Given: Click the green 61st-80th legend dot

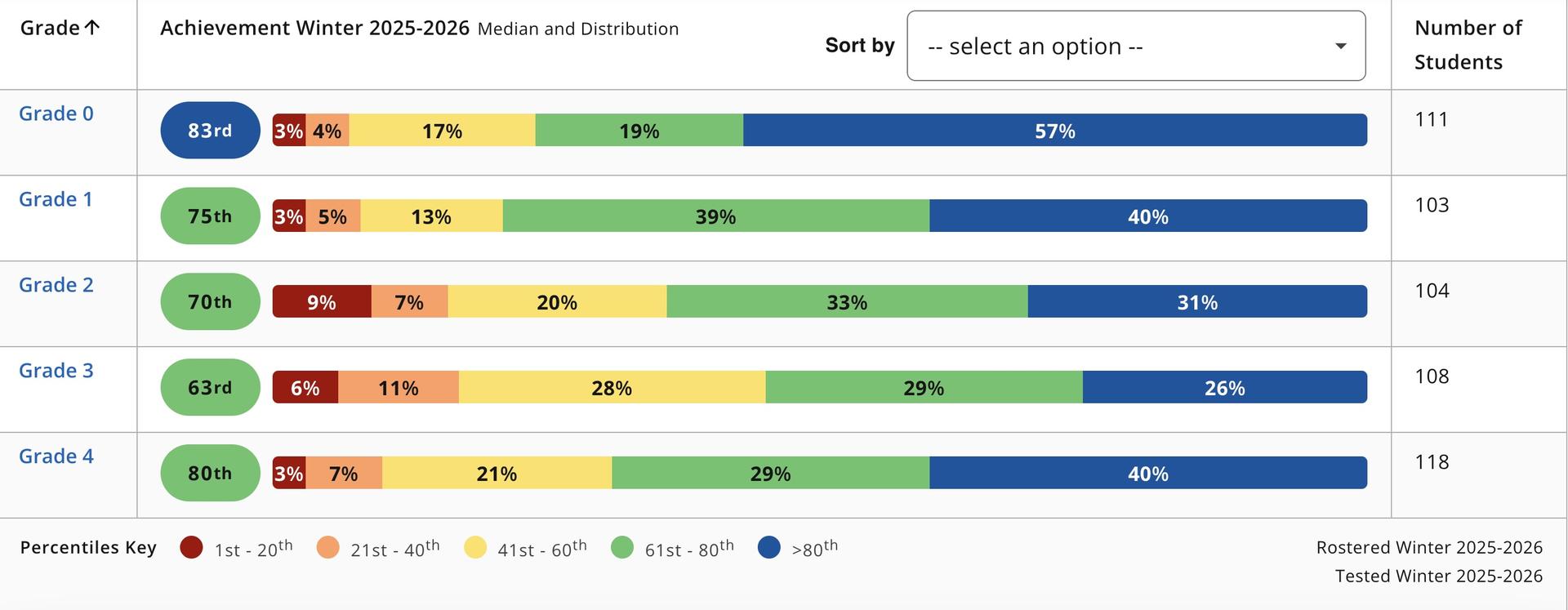Looking at the screenshot, I should click(x=622, y=547).
